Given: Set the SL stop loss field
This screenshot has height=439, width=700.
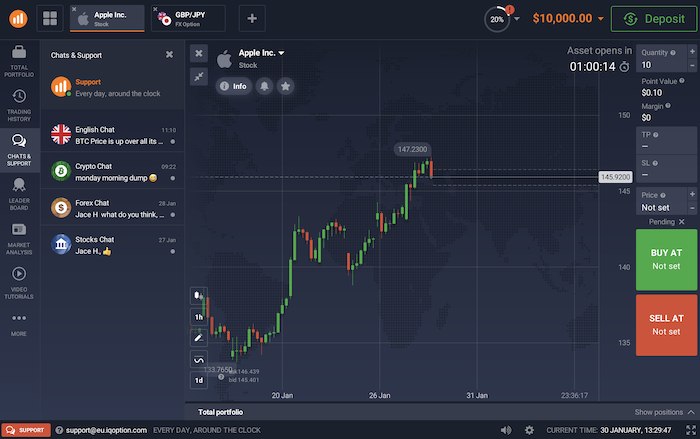Looking at the screenshot, I should 667,169.
